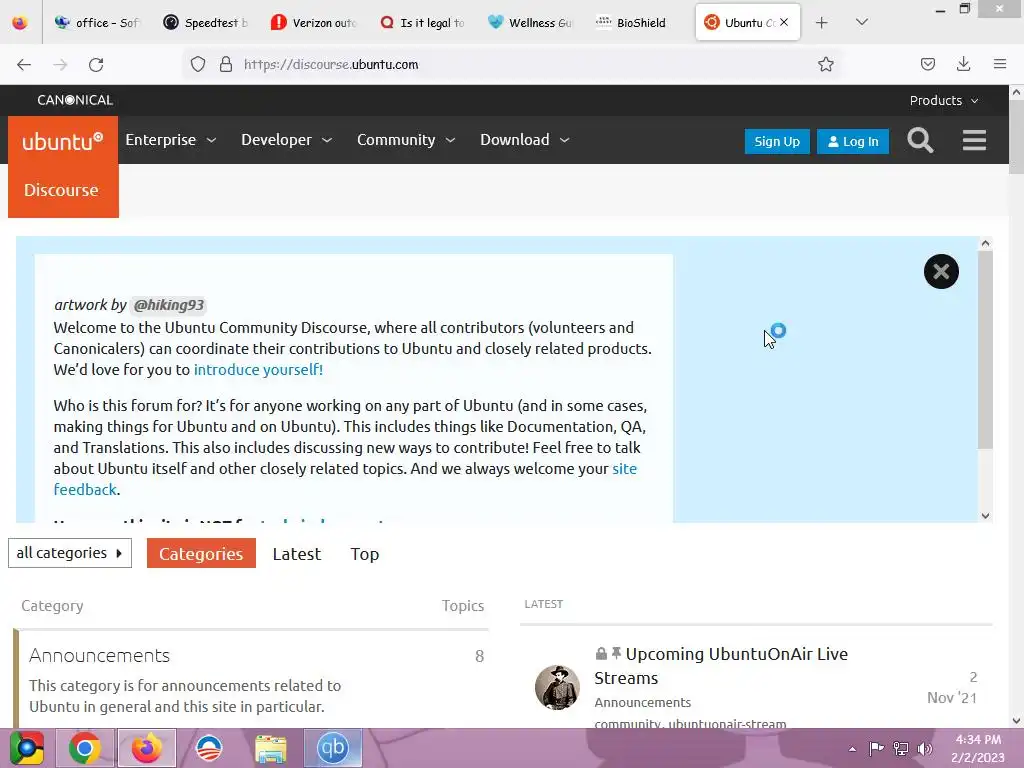Expand the Download menu
Viewport: 1024px width, 768px height.
coord(525,140)
